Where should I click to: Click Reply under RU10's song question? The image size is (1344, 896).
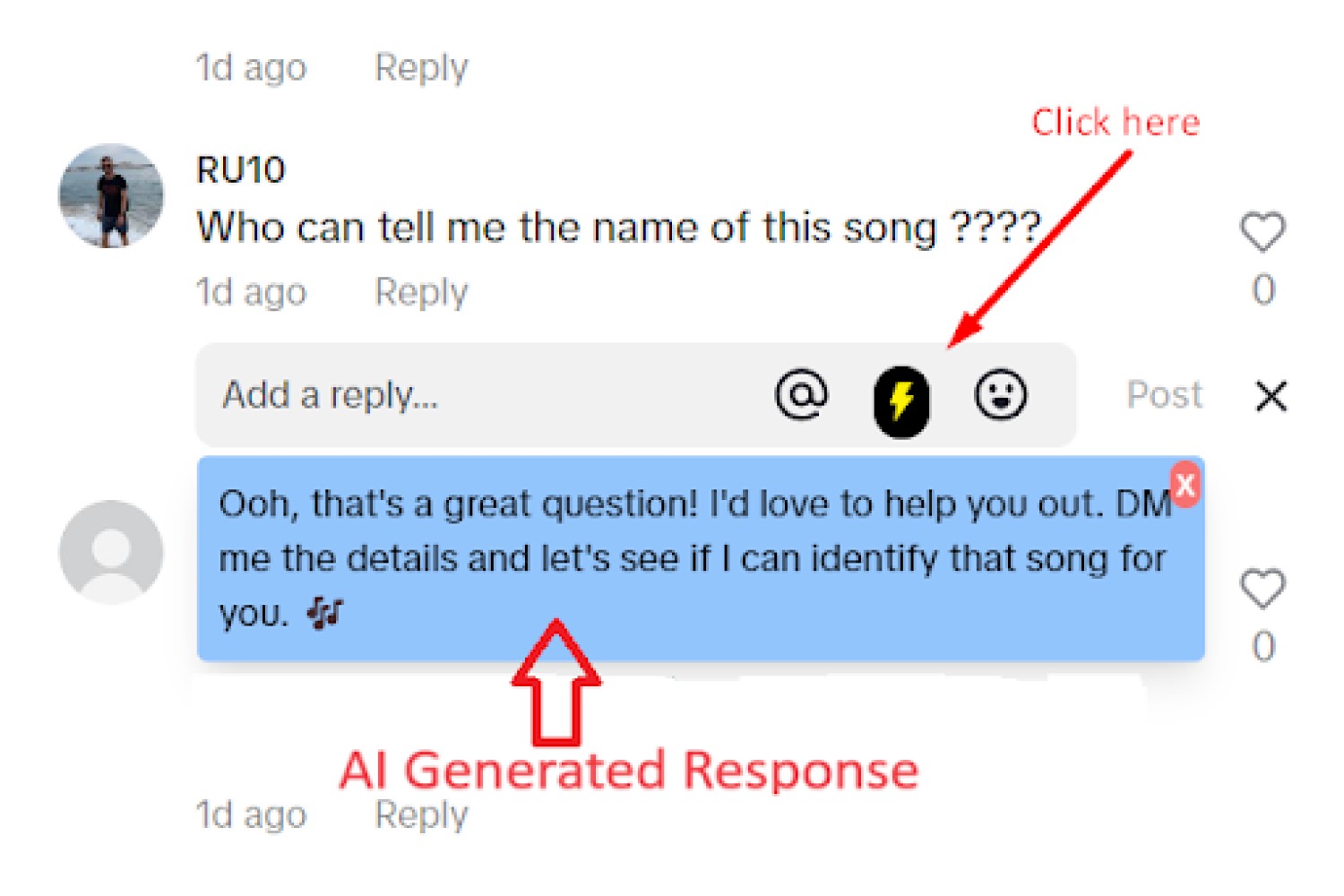[421, 292]
